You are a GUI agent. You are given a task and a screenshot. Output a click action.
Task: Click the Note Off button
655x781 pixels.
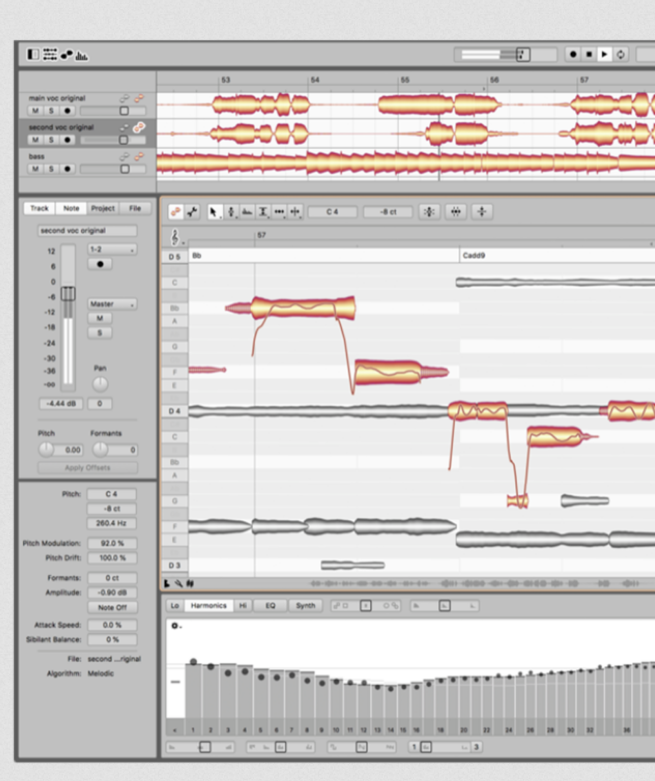point(112,608)
